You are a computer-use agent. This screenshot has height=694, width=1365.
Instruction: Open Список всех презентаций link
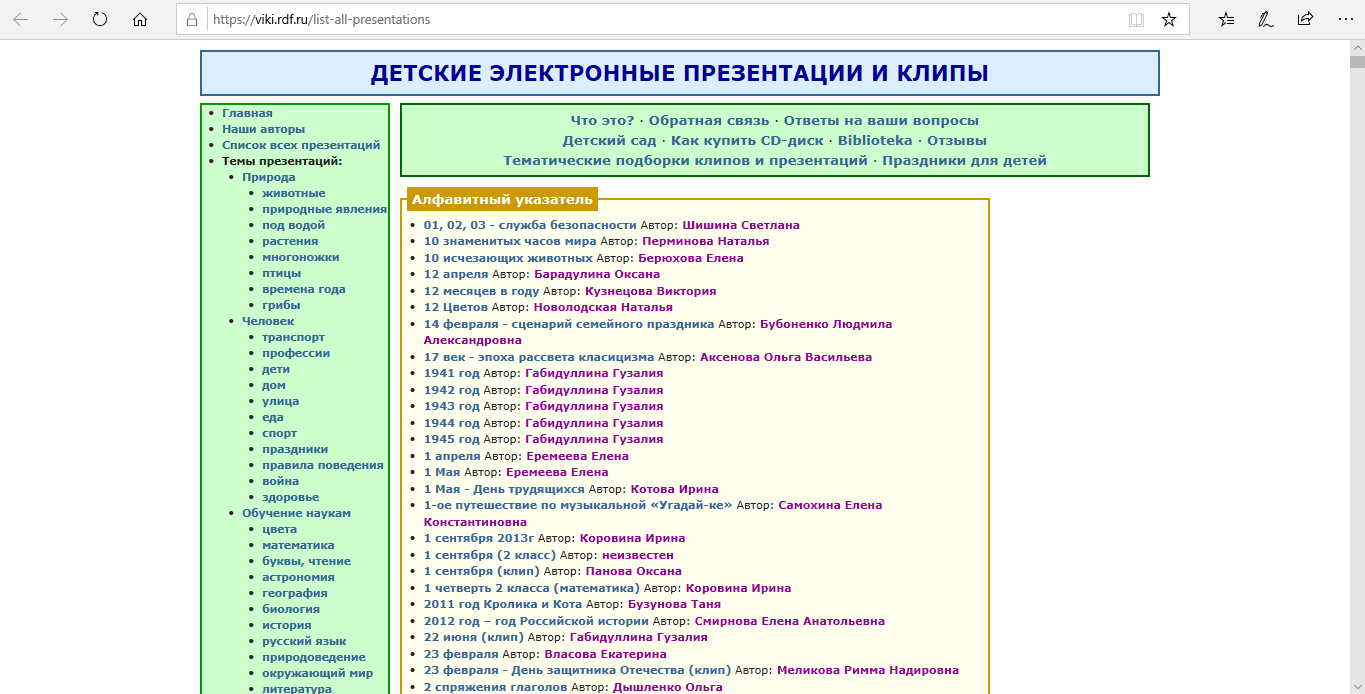[301, 145]
